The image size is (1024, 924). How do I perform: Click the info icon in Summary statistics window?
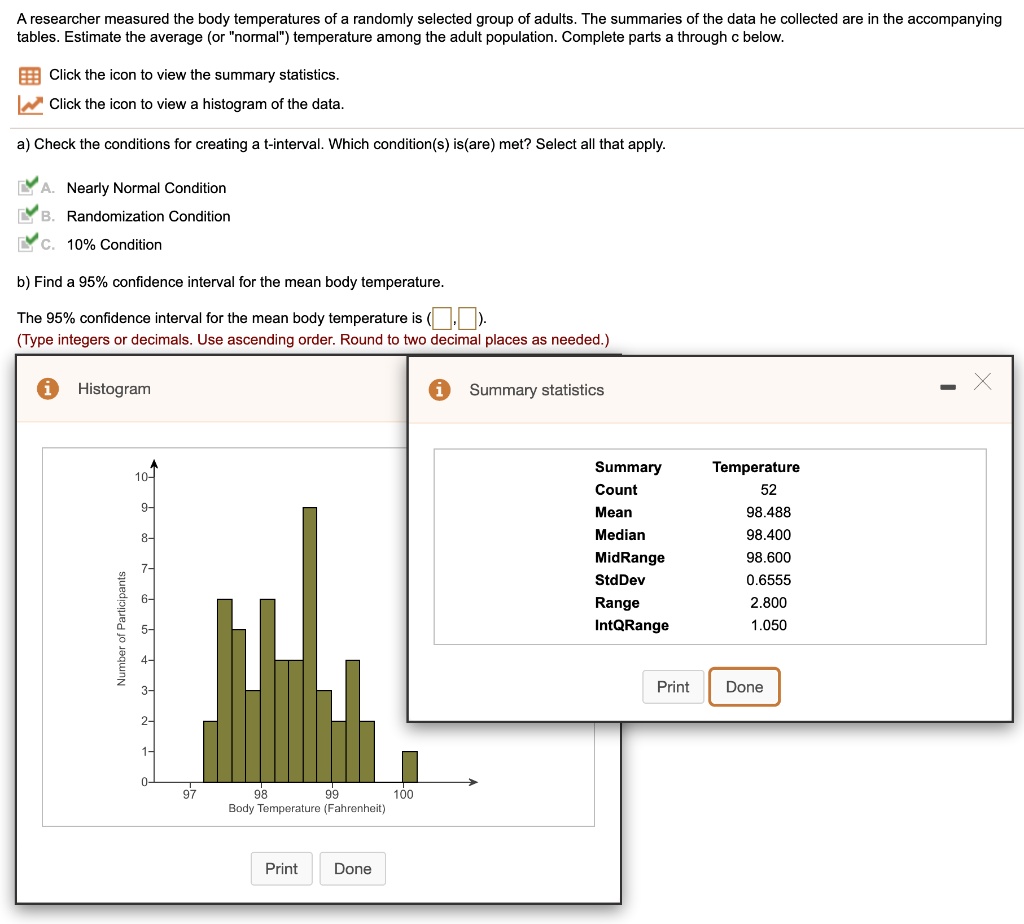[438, 390]
